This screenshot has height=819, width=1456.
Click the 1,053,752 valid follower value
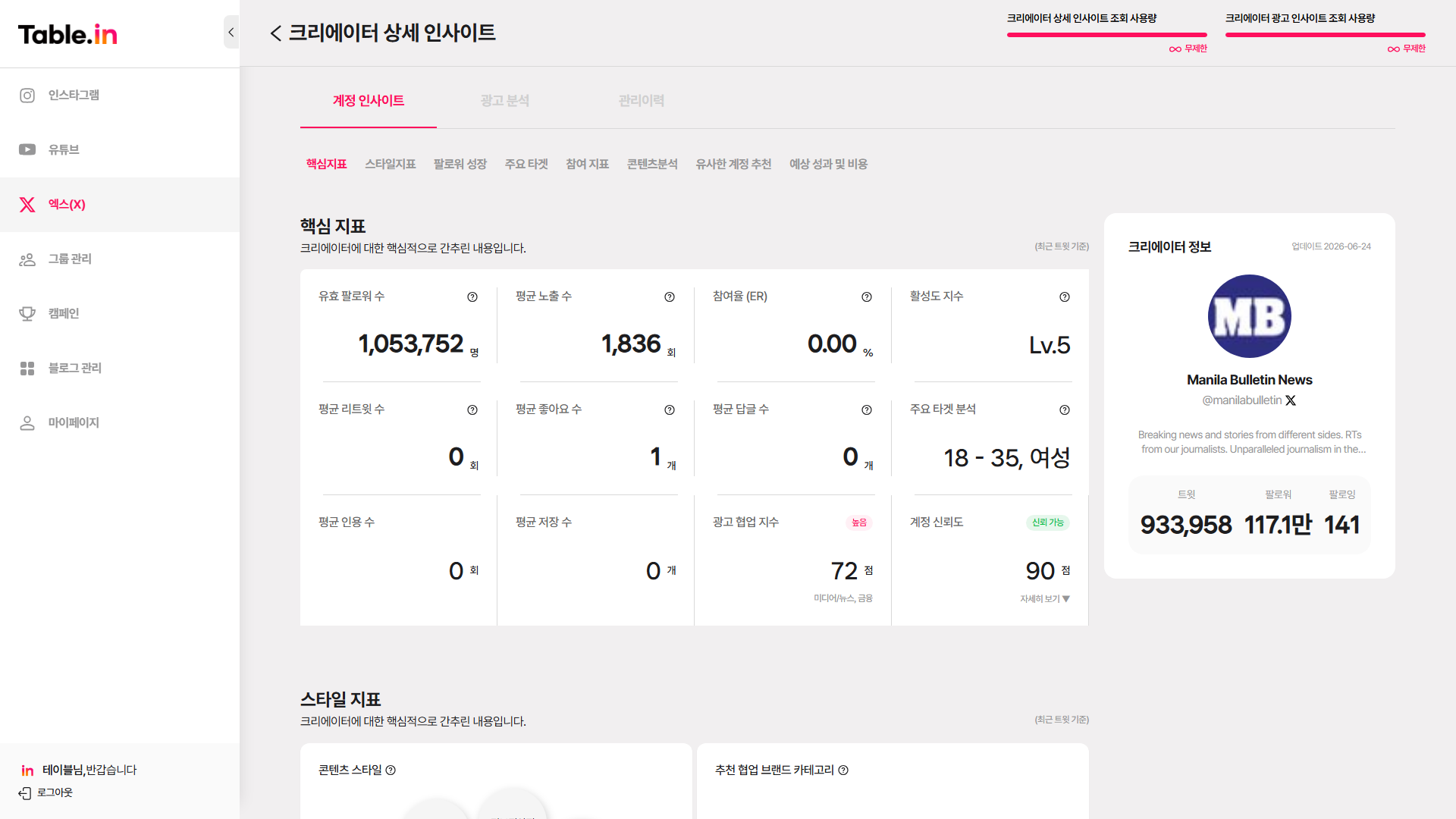(x=411, y=344)
